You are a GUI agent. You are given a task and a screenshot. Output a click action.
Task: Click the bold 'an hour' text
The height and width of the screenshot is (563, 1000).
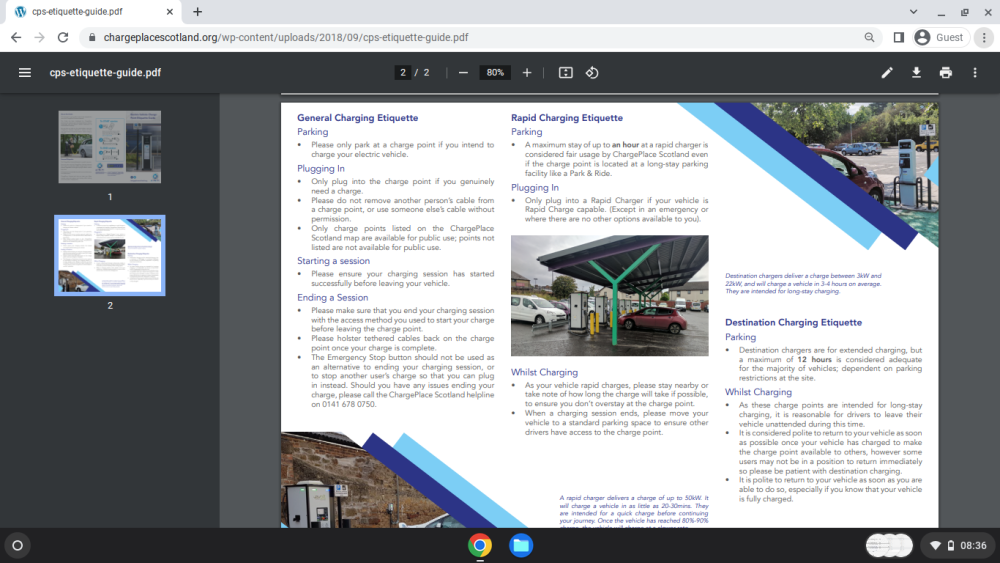tap(625, 145)
